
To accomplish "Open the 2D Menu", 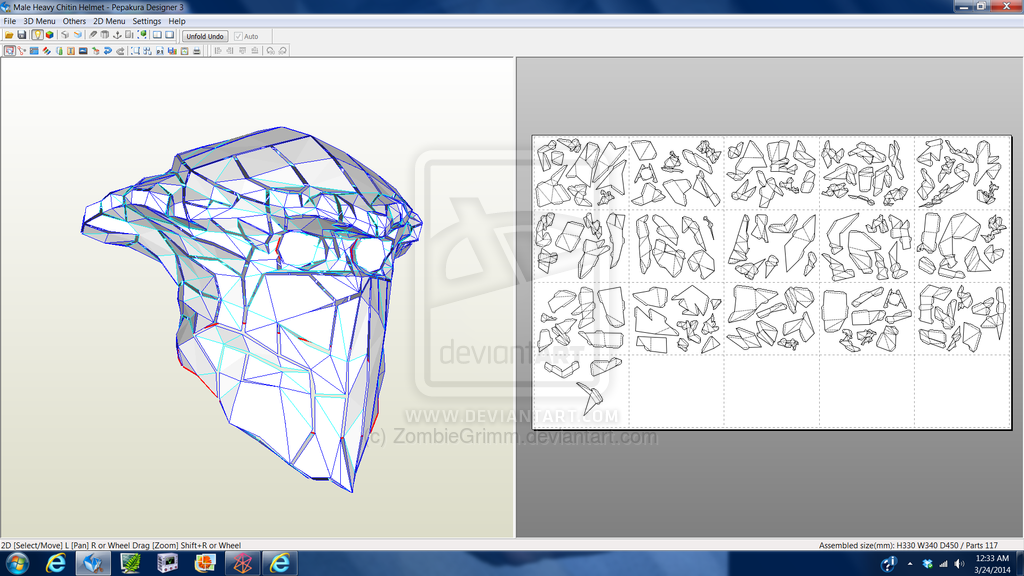I will click(x=109, y=21).
